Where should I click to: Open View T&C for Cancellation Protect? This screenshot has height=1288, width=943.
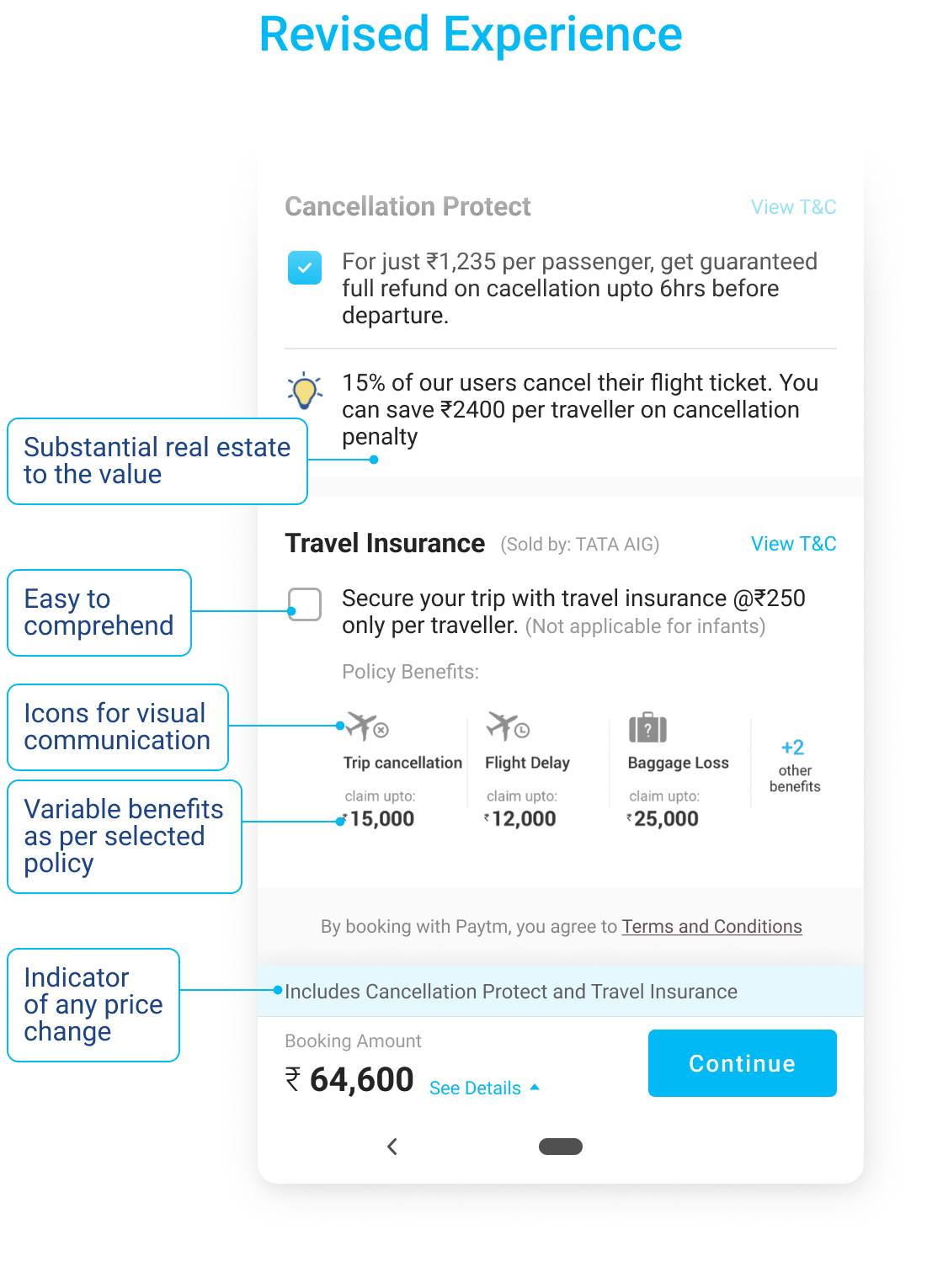tap(793, 207)
